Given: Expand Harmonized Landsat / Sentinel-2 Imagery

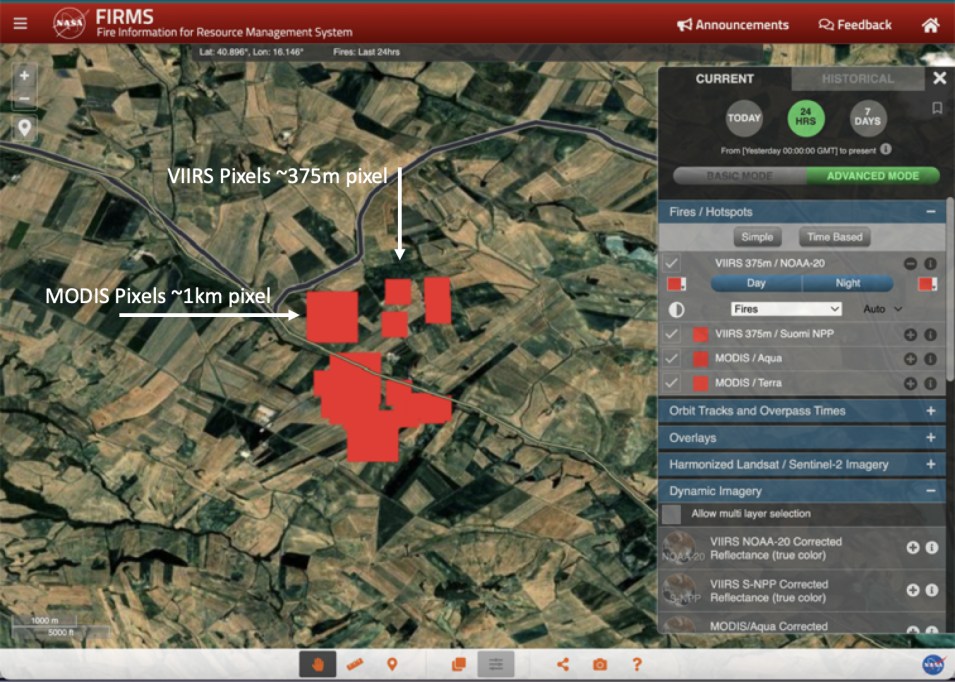Looking at the screenshot, I should 930,465.
